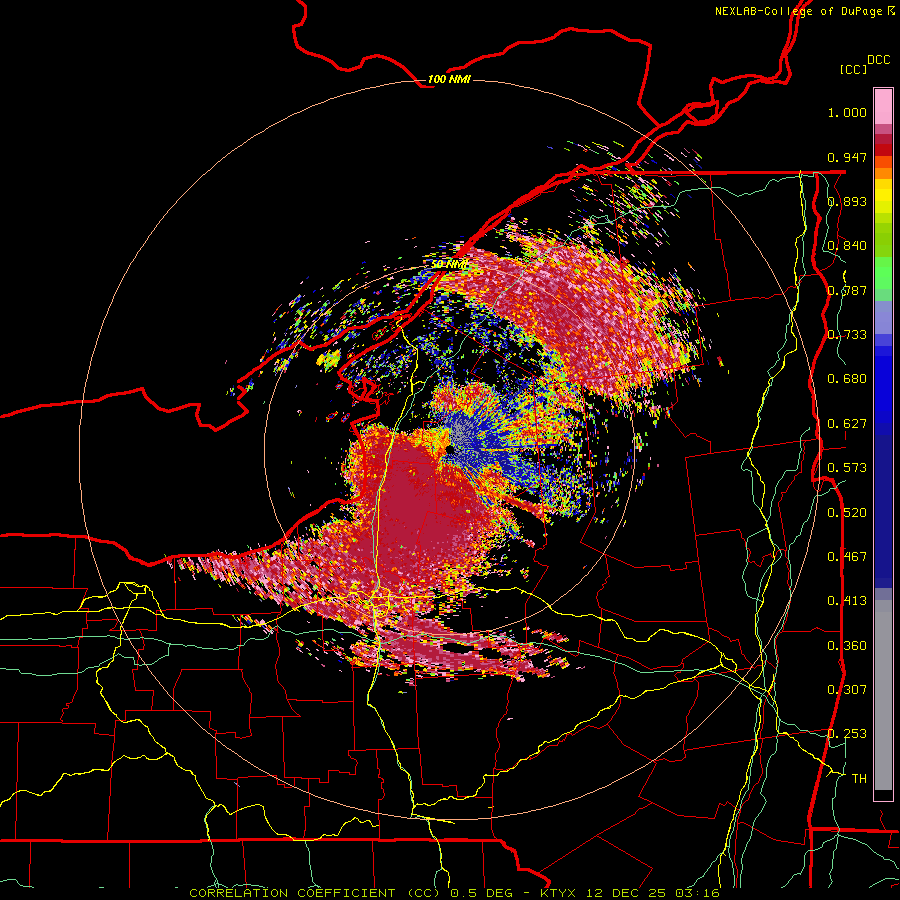Select the 0.840 value on the color scale
Image resolution: width=900 pixels, height=900 pixels.
click(x=847, y=246)
